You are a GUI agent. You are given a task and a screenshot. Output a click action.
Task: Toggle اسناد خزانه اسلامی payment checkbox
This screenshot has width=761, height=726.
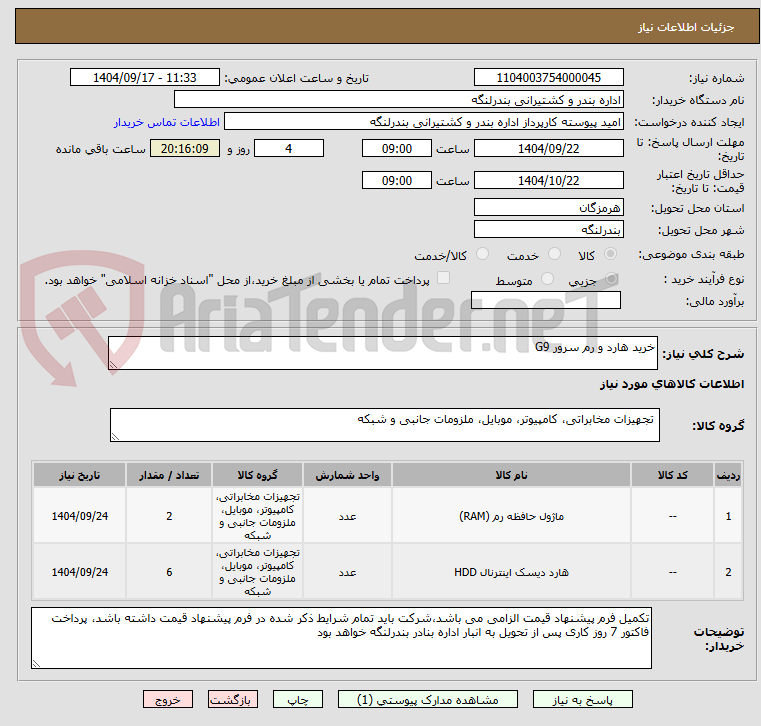coord(443,278)
